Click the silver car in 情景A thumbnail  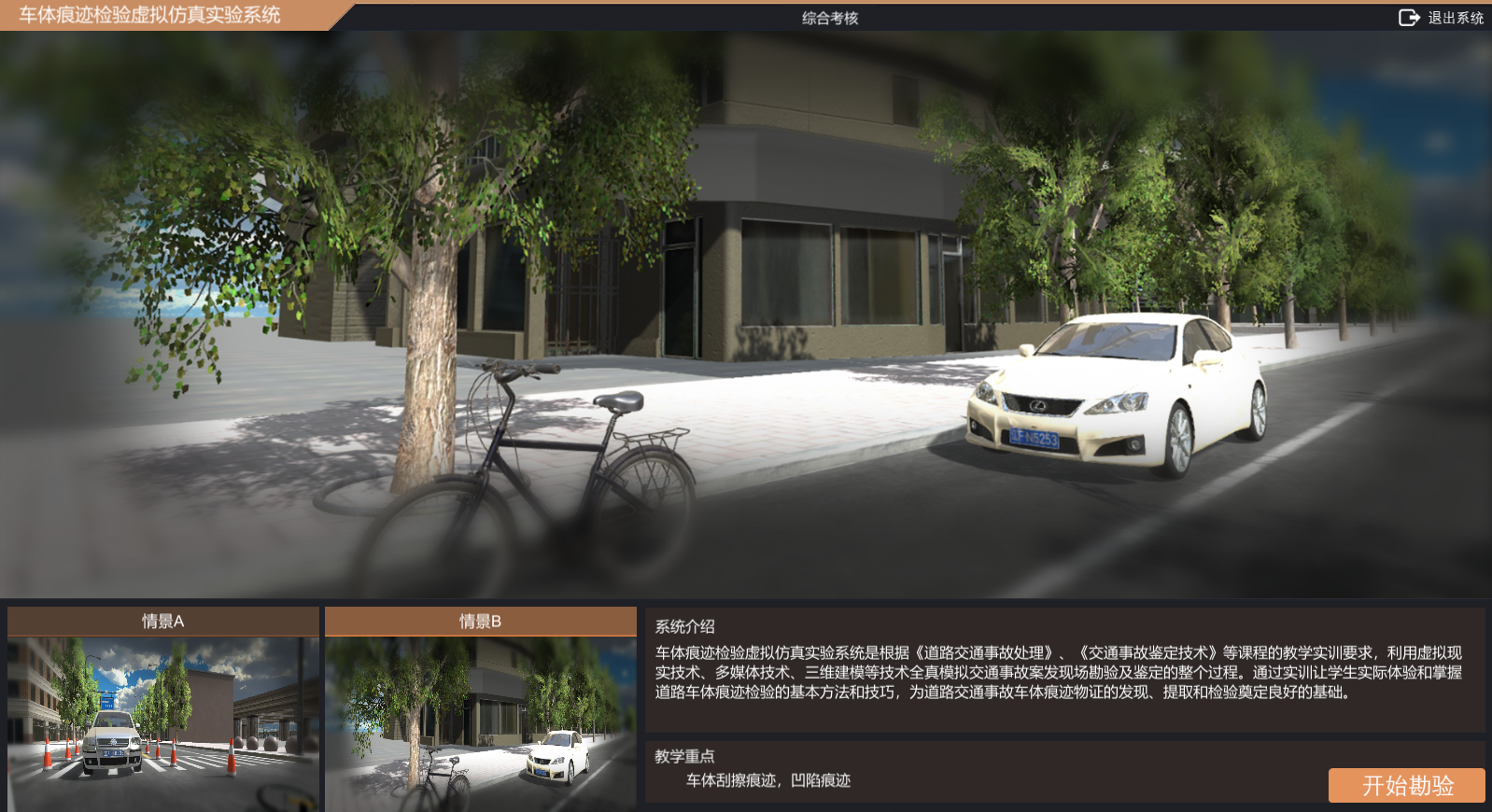click(112, 744)
